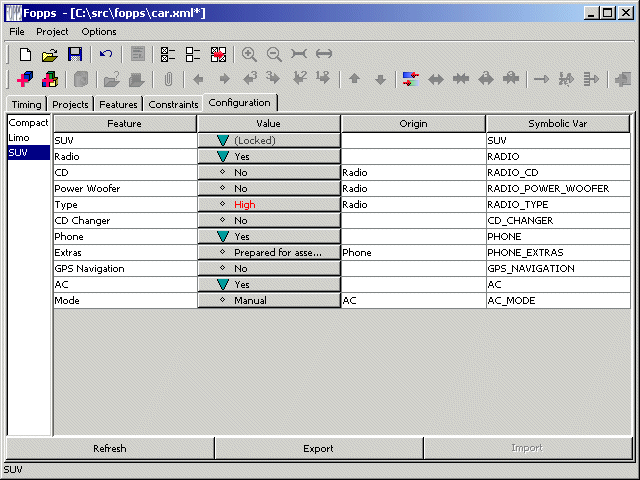This screenshot has width=640, height=480.
Task: Add group with multicolored cubes plus icon
Action: pyautogui.click(x=50, y=79)
